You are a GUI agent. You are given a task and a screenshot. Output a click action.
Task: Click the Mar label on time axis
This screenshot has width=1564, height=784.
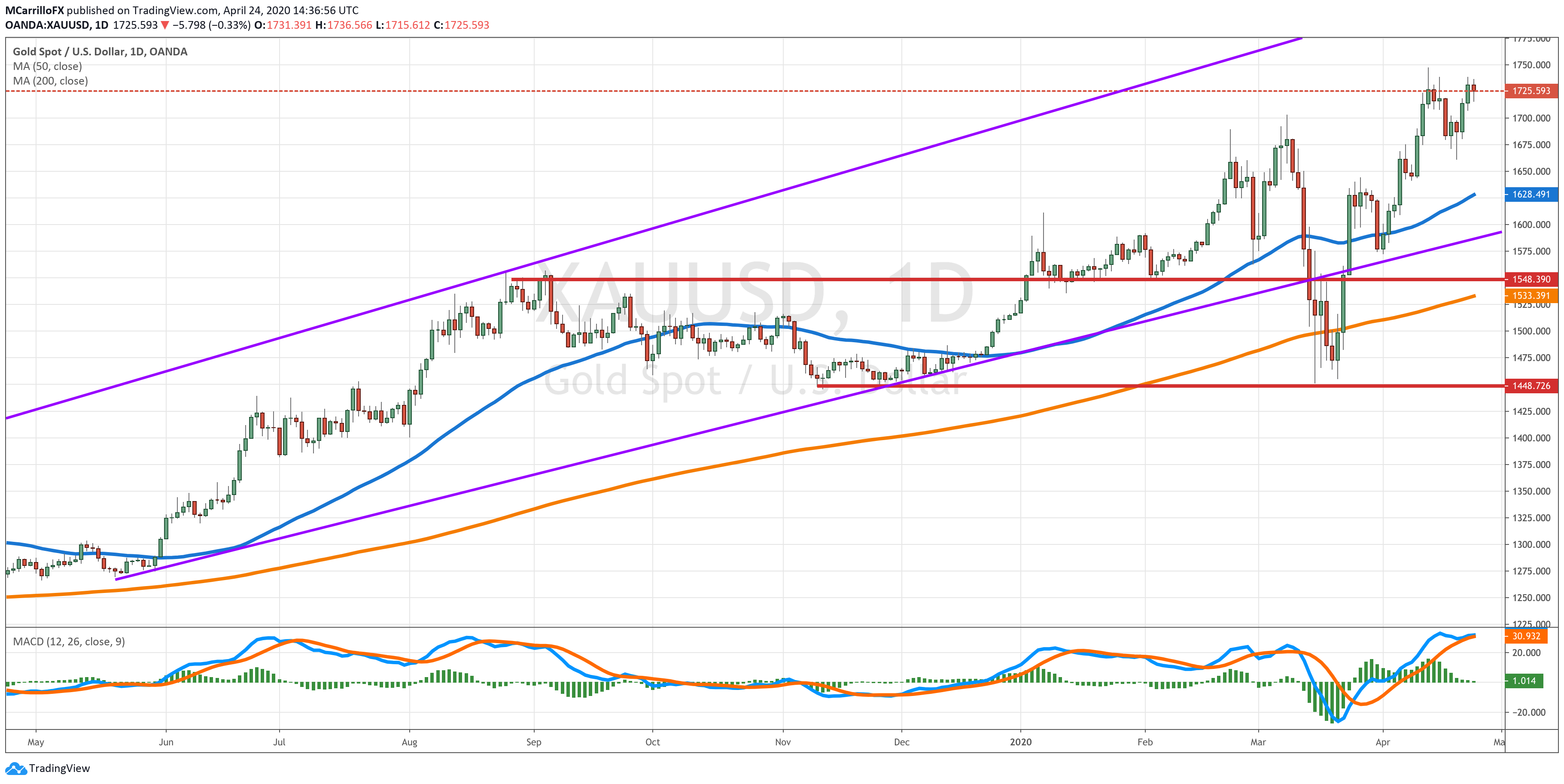[1259, 742]
